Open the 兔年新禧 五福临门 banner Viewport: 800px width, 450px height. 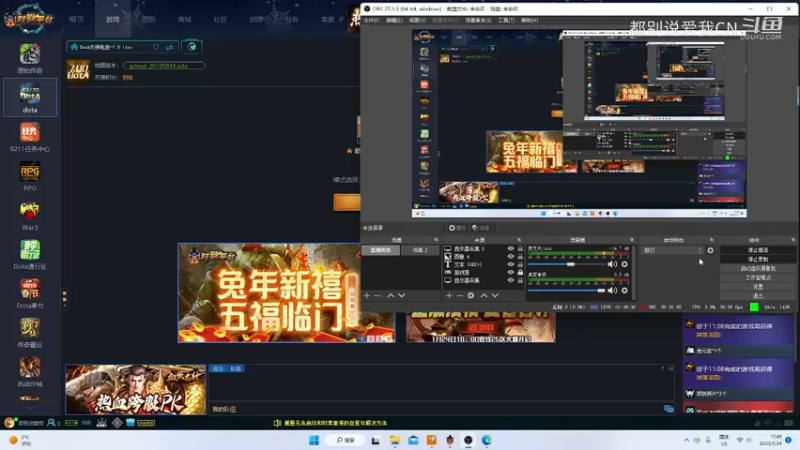(x=286, y=293)
